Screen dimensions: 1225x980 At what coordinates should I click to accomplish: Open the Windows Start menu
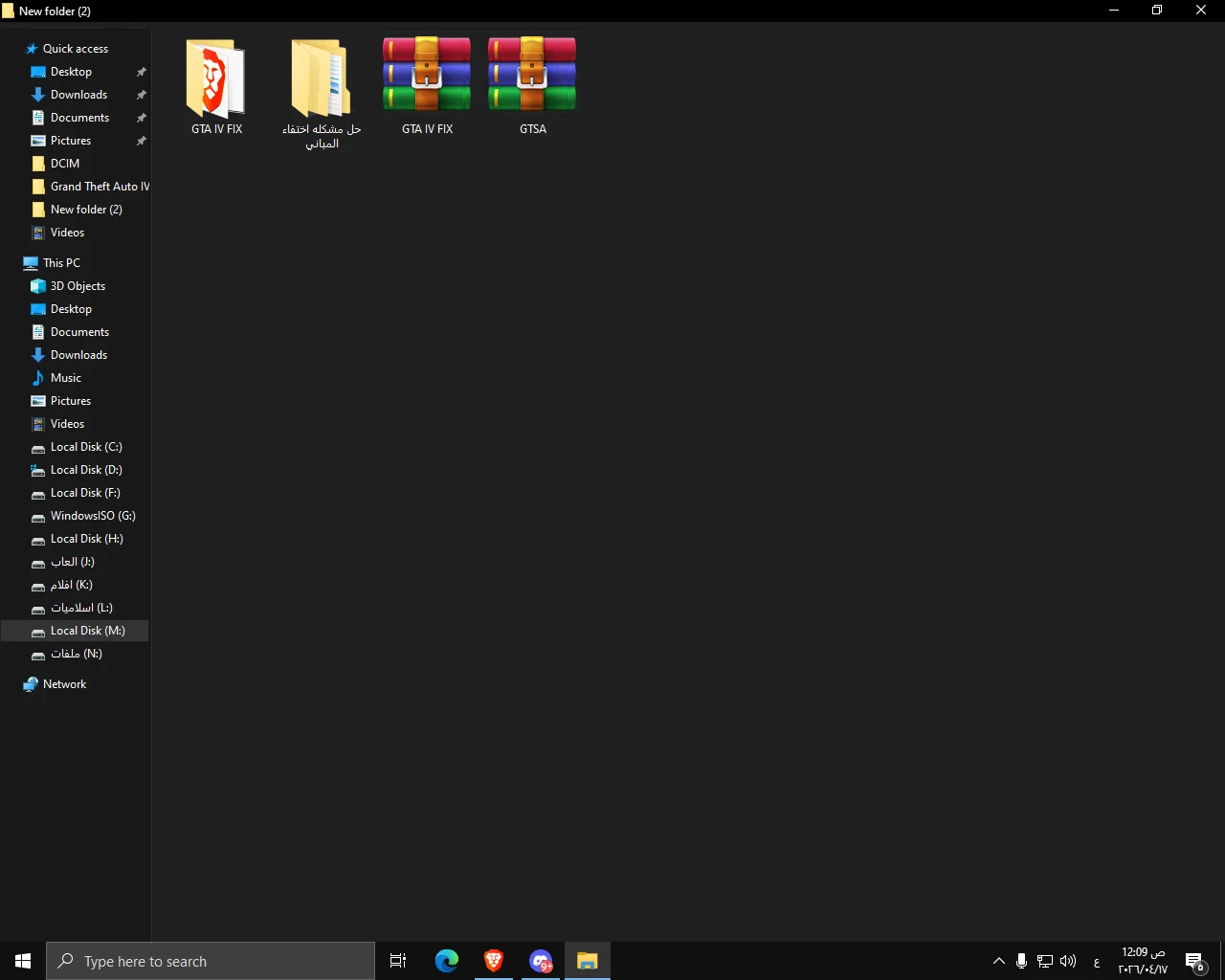[x=23, y=961]
